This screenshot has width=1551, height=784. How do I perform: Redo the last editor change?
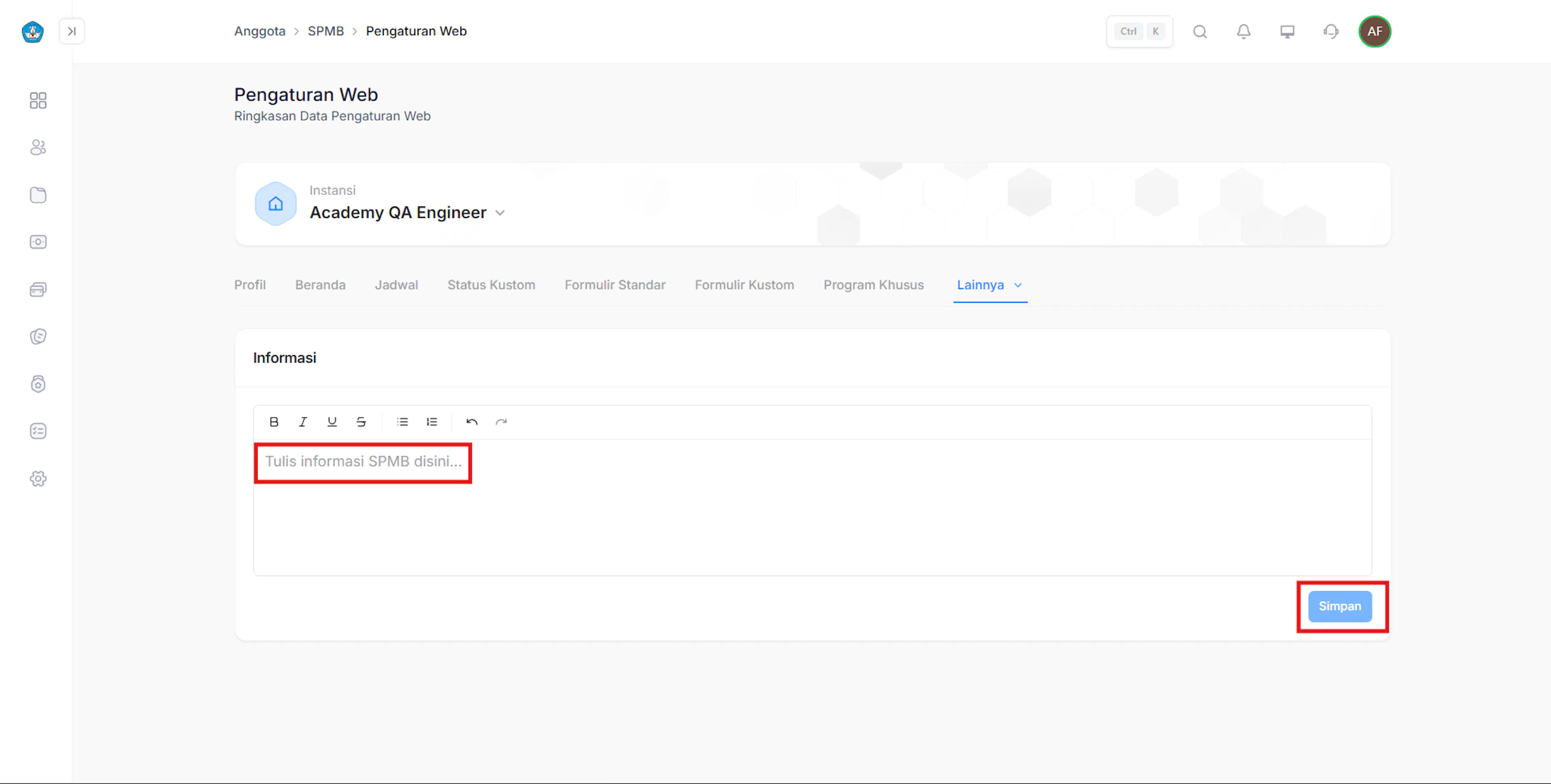click(x=501, y=422)
